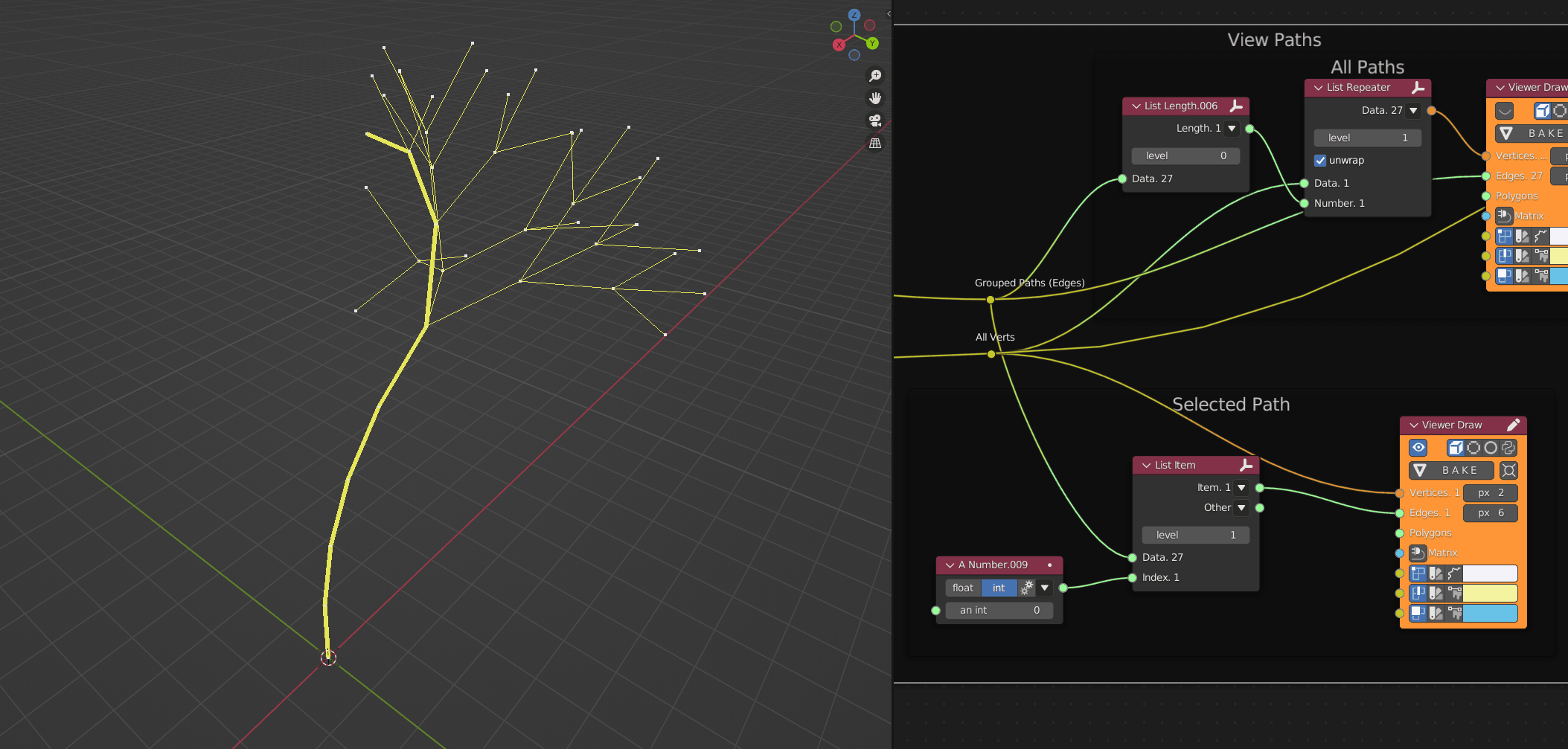The width and height of the screenshot is (1568, 749).
Task: Click the zoom magnifier in the 3D viewport
Action: pyautogui.click(x=875, y=76)
